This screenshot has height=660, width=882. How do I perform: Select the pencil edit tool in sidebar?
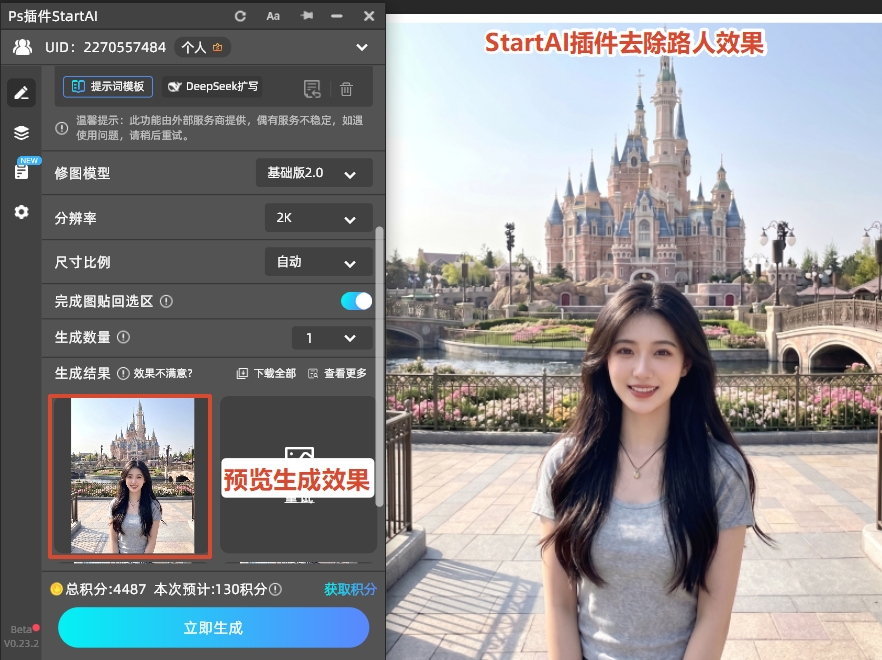tap(22, 92)
